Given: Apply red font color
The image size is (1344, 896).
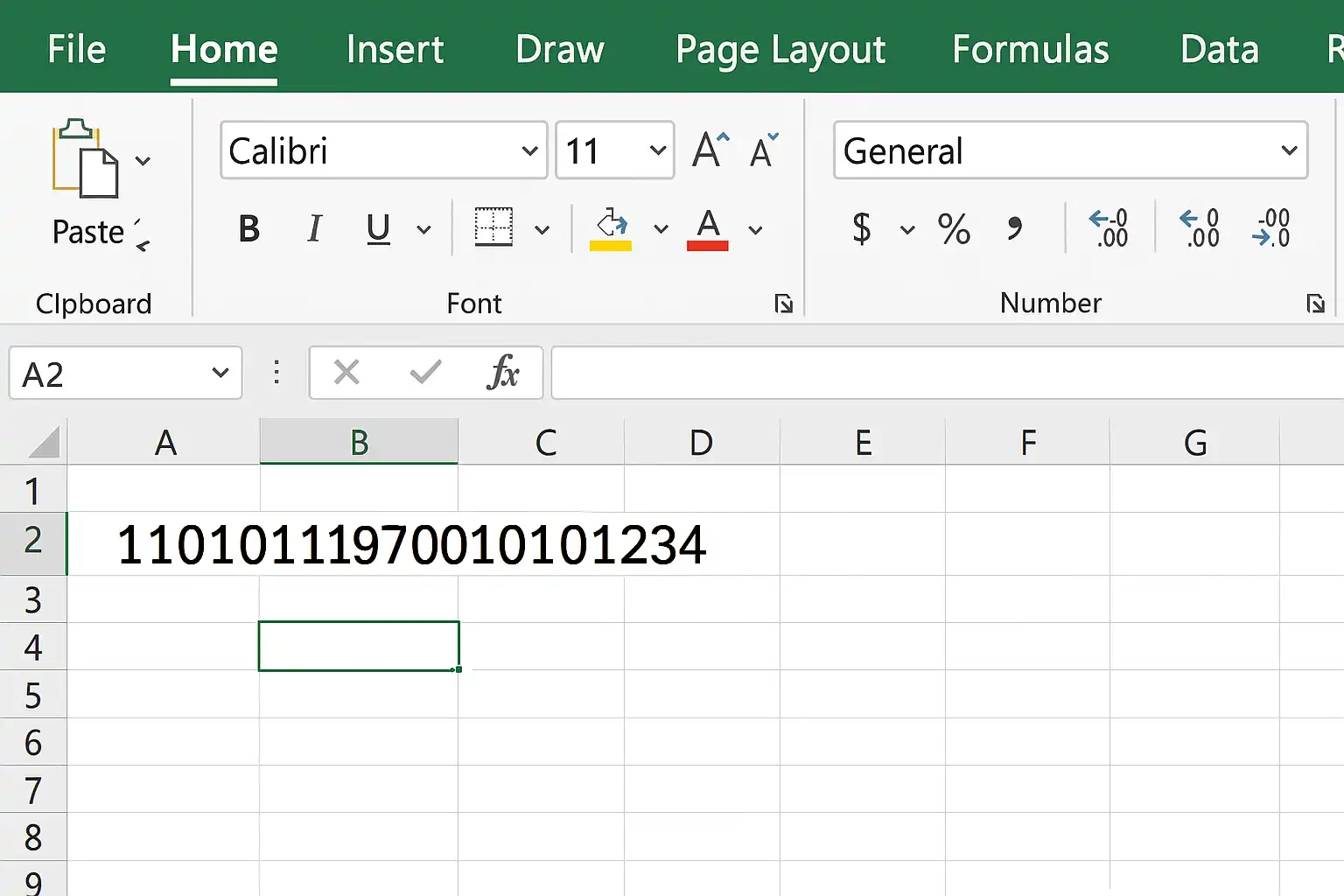Looking at the screenshot, I should tap(708, 229).
